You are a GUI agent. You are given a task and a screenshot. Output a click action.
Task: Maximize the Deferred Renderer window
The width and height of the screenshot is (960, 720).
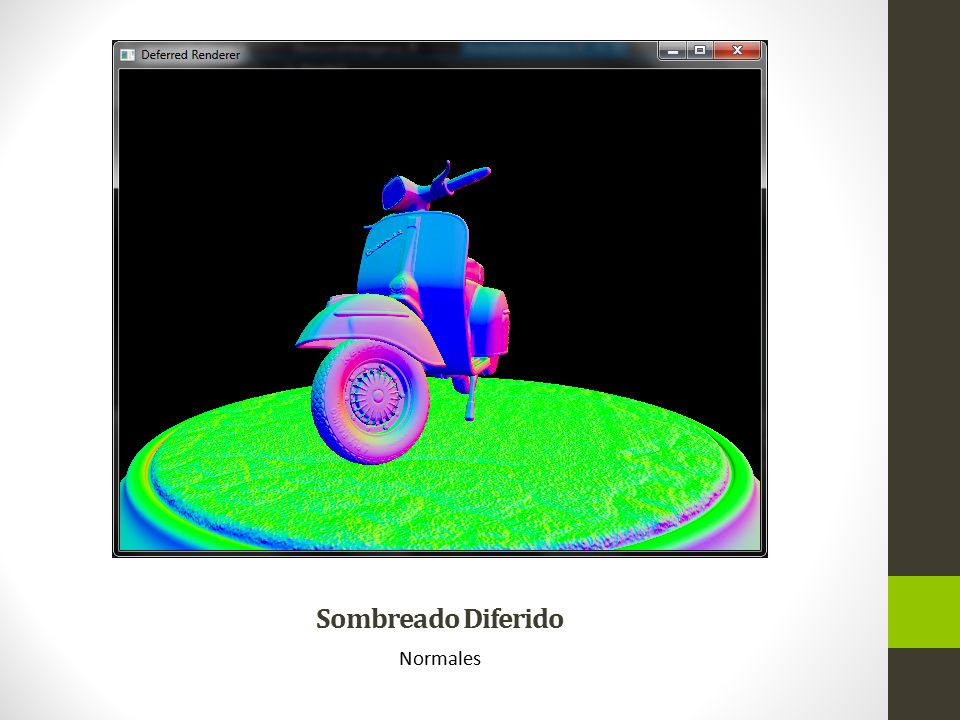[700, 51]
